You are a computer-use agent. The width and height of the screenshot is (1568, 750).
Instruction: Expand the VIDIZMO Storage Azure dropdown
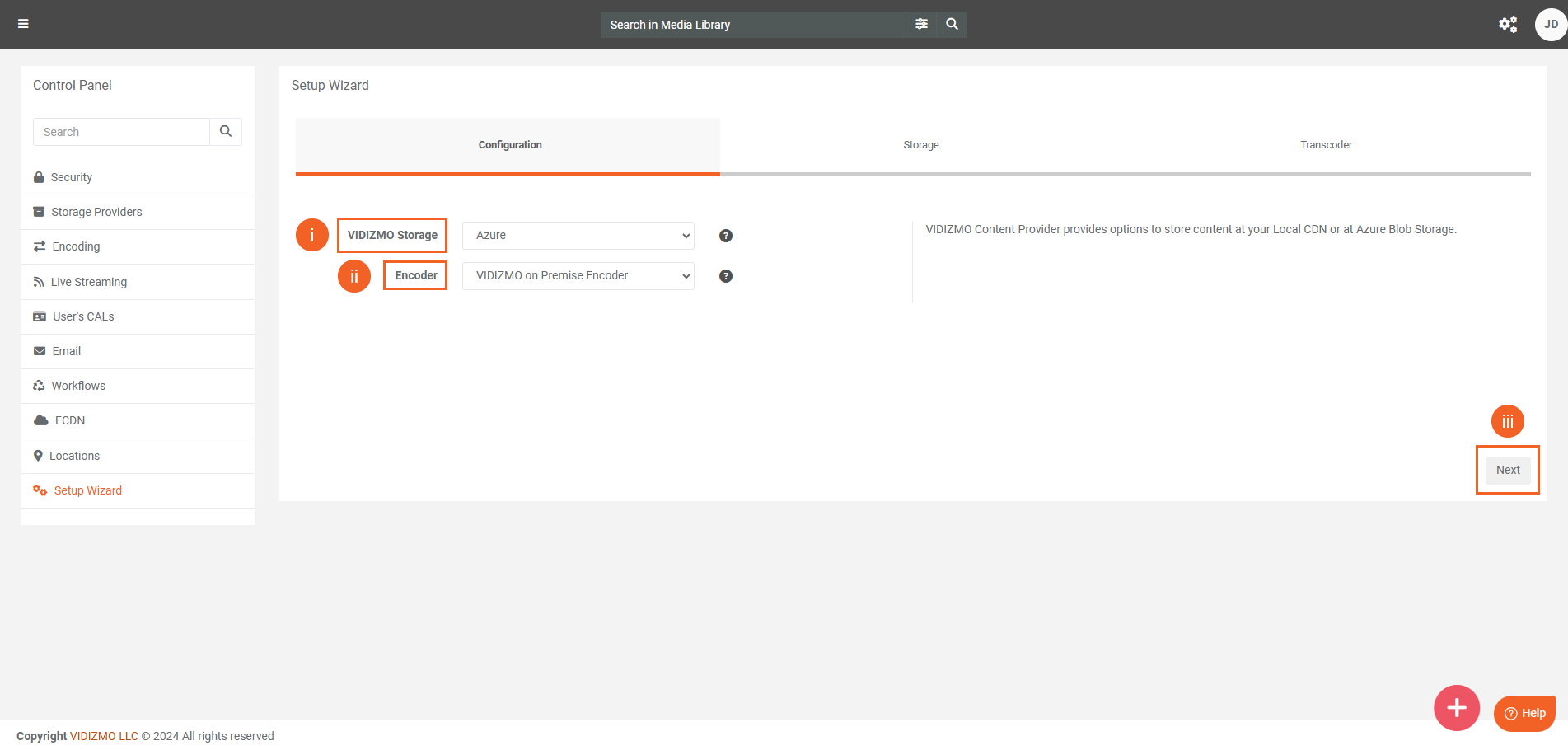(578, 236)
